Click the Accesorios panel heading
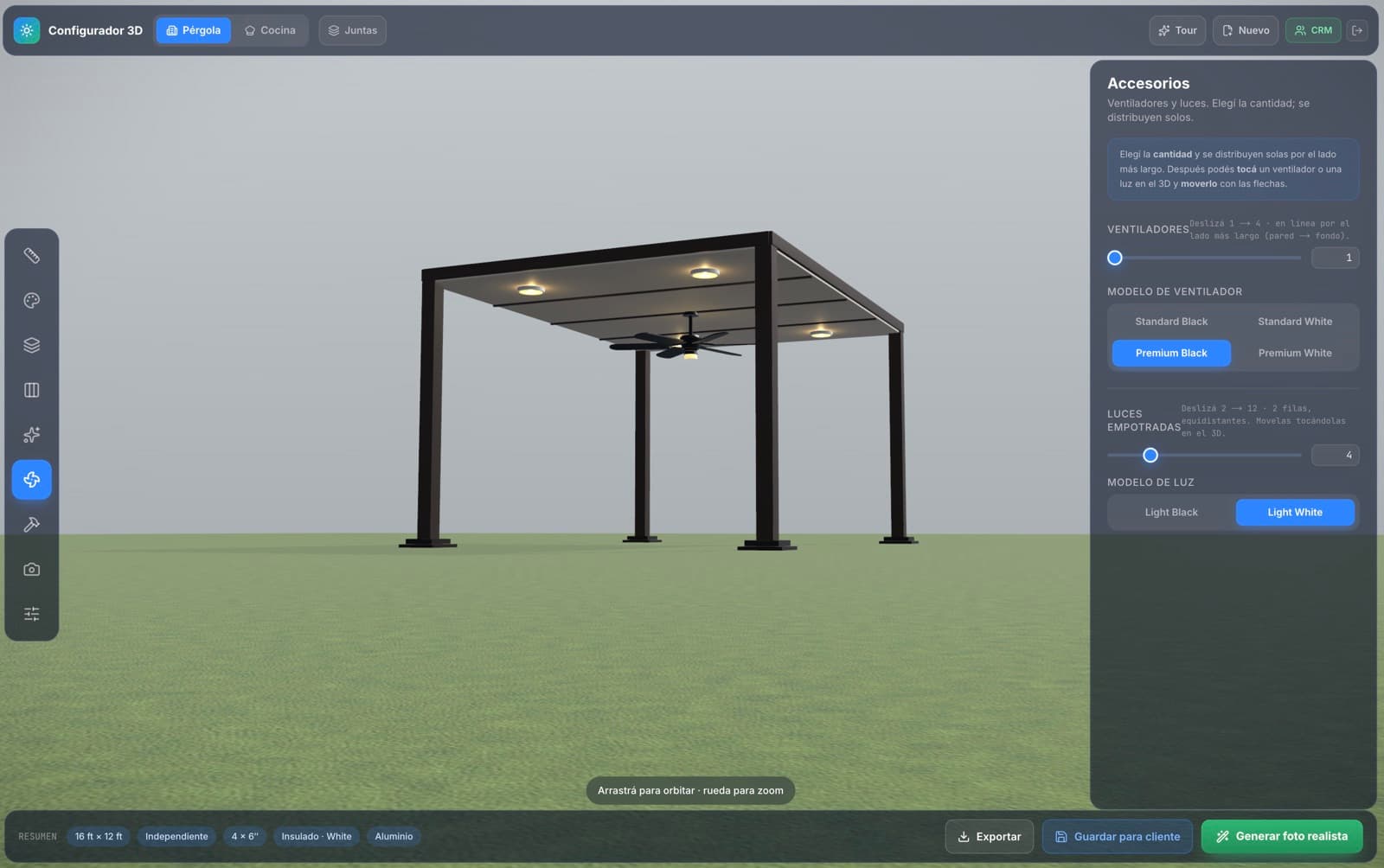The width and height of the screenshot is (1384, 868). [x=1149, y=84]
